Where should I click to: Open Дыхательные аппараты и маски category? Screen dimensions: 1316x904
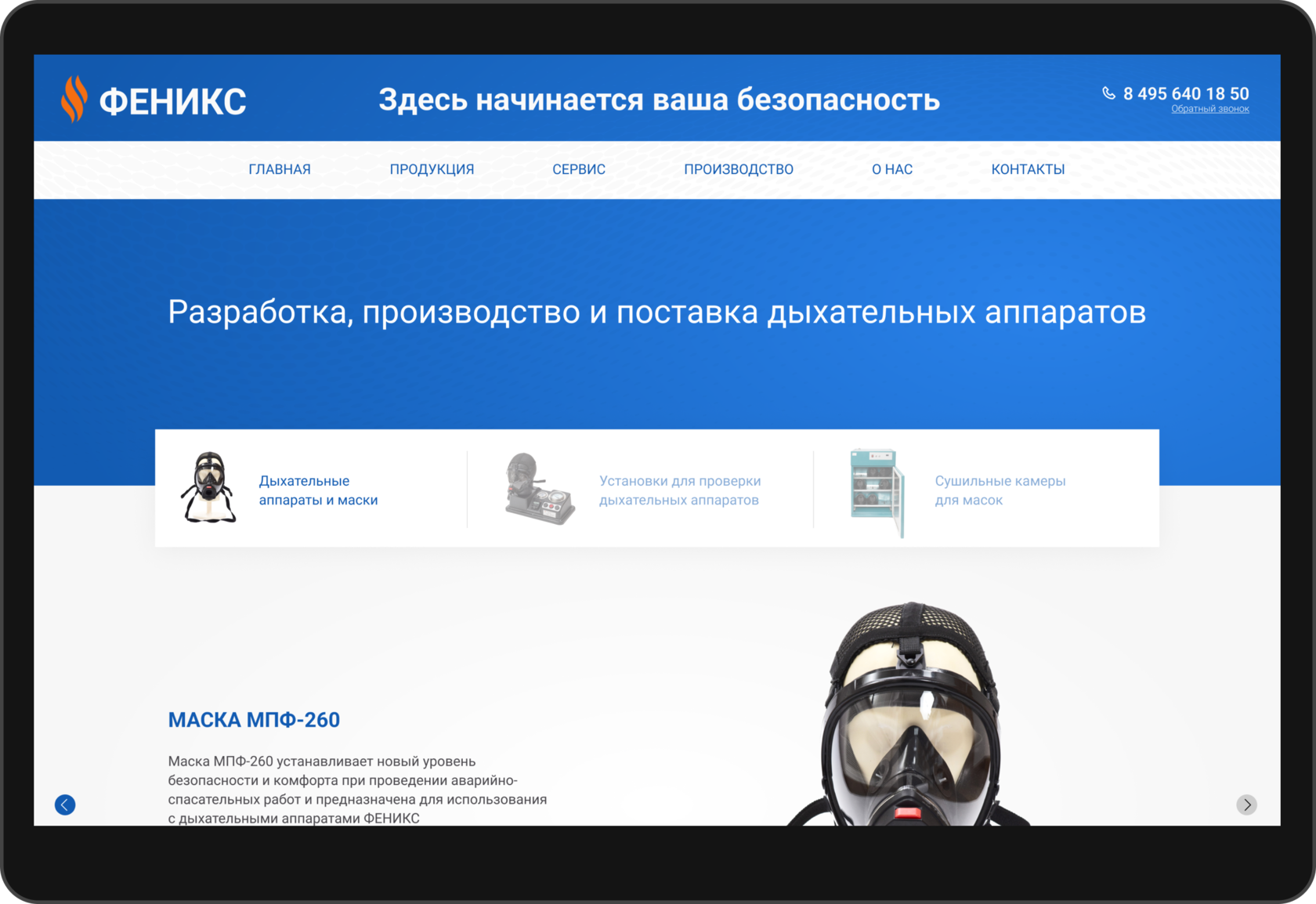pyautogui.click(x=318, y=490)
